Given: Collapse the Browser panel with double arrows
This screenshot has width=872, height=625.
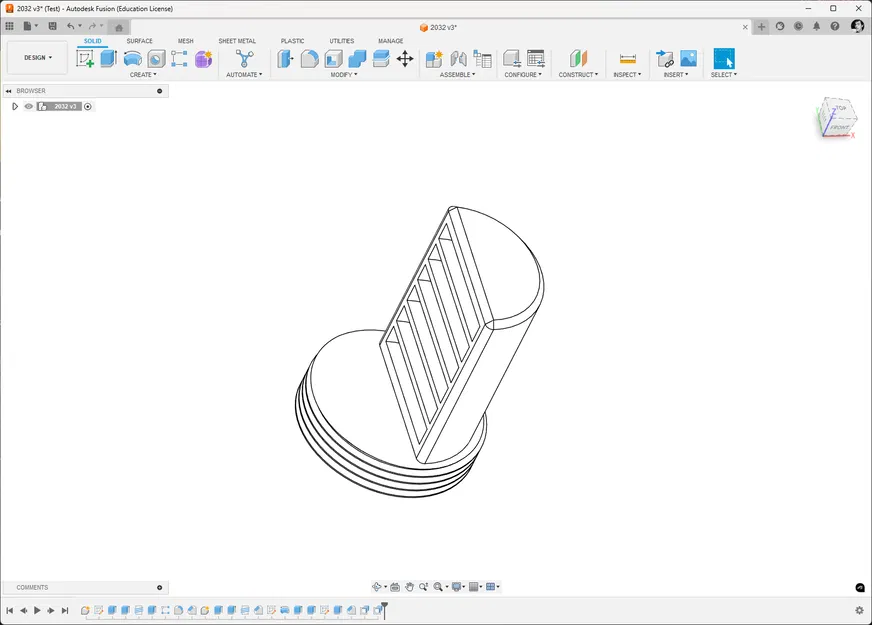Looking at the screenshot, I should (8, 91).
